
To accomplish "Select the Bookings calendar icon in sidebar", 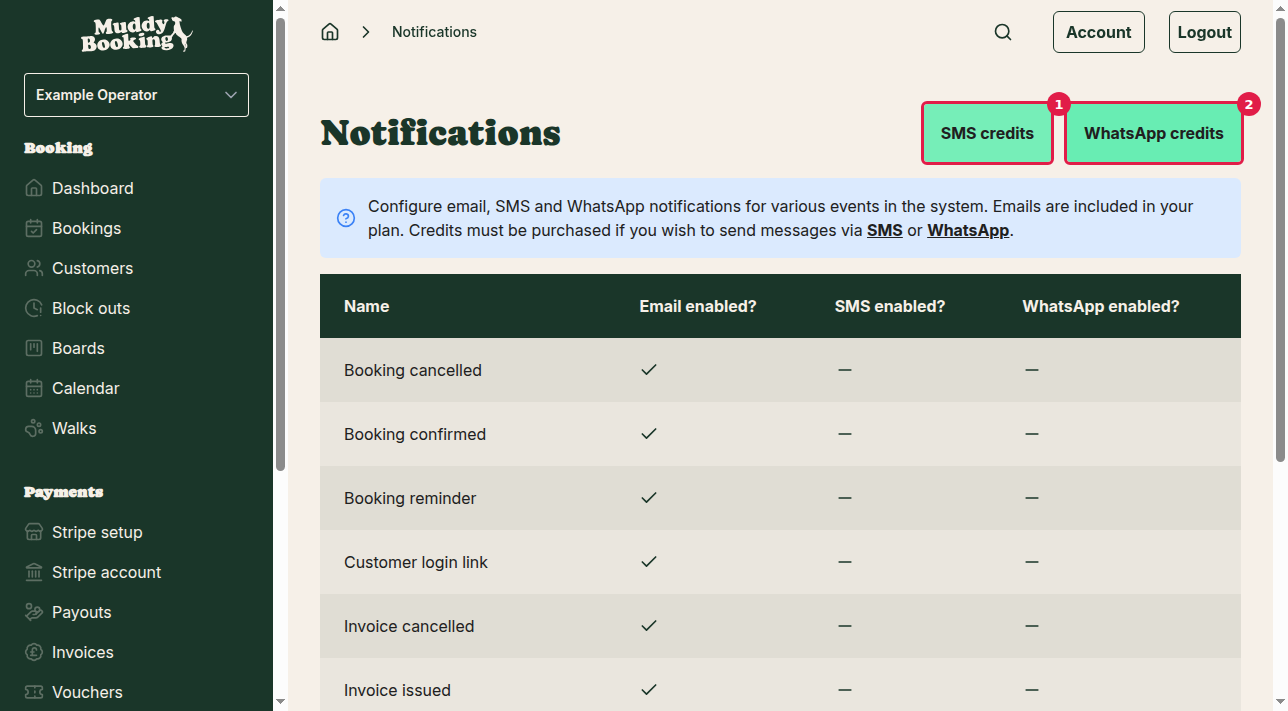I will pyautogui.click(x=33, y=228).
